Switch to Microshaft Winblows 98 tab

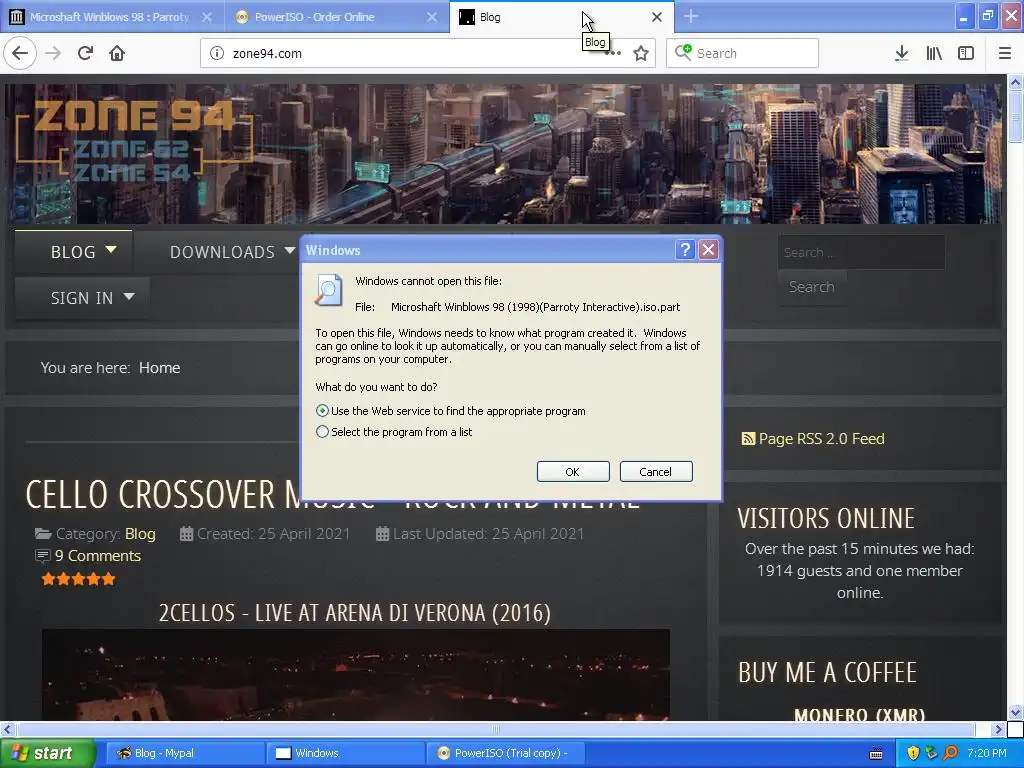click(x=110, y=17)
